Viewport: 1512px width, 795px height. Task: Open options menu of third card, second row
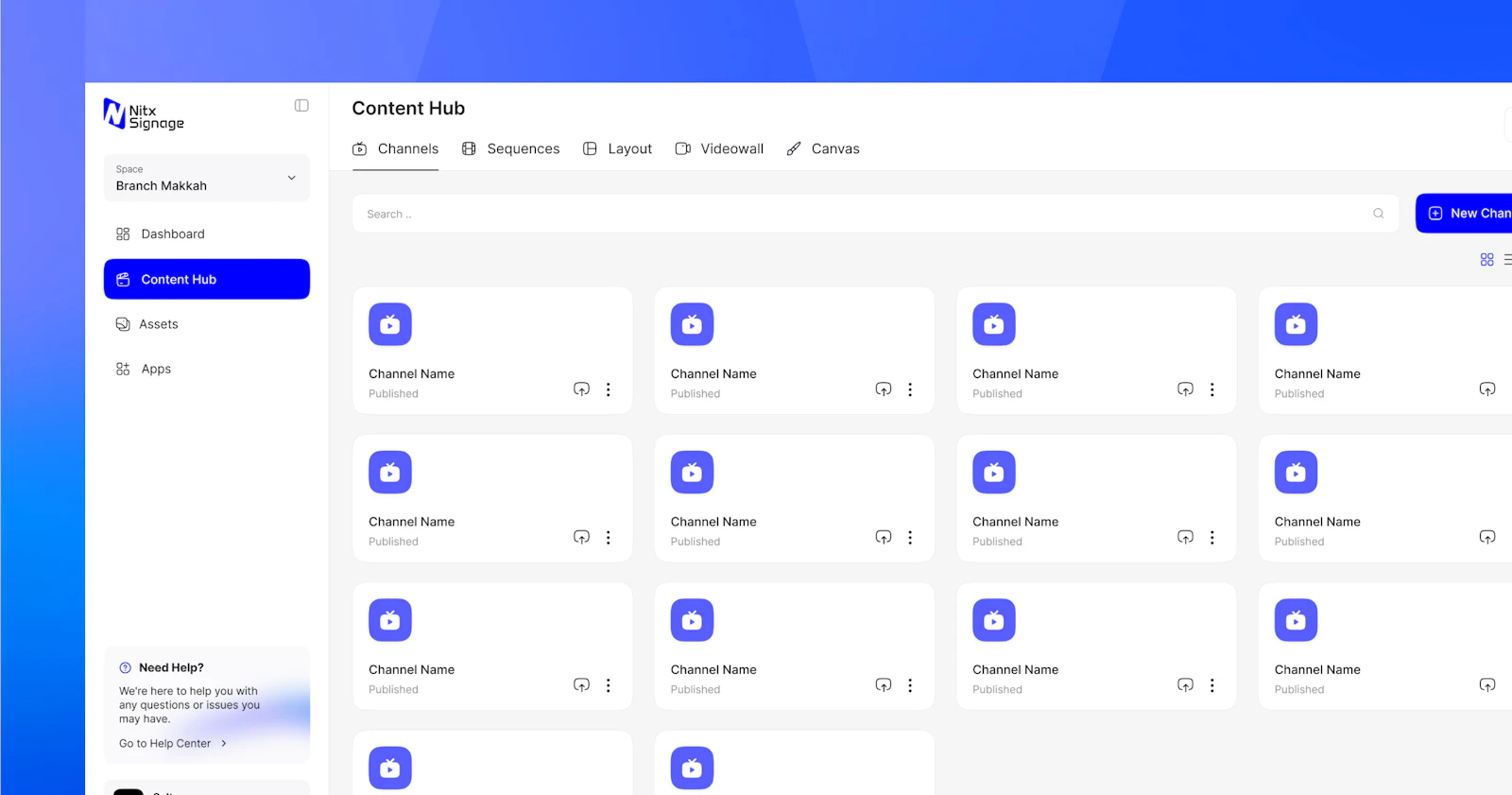pyautogui.click(x=1212, y=537)
